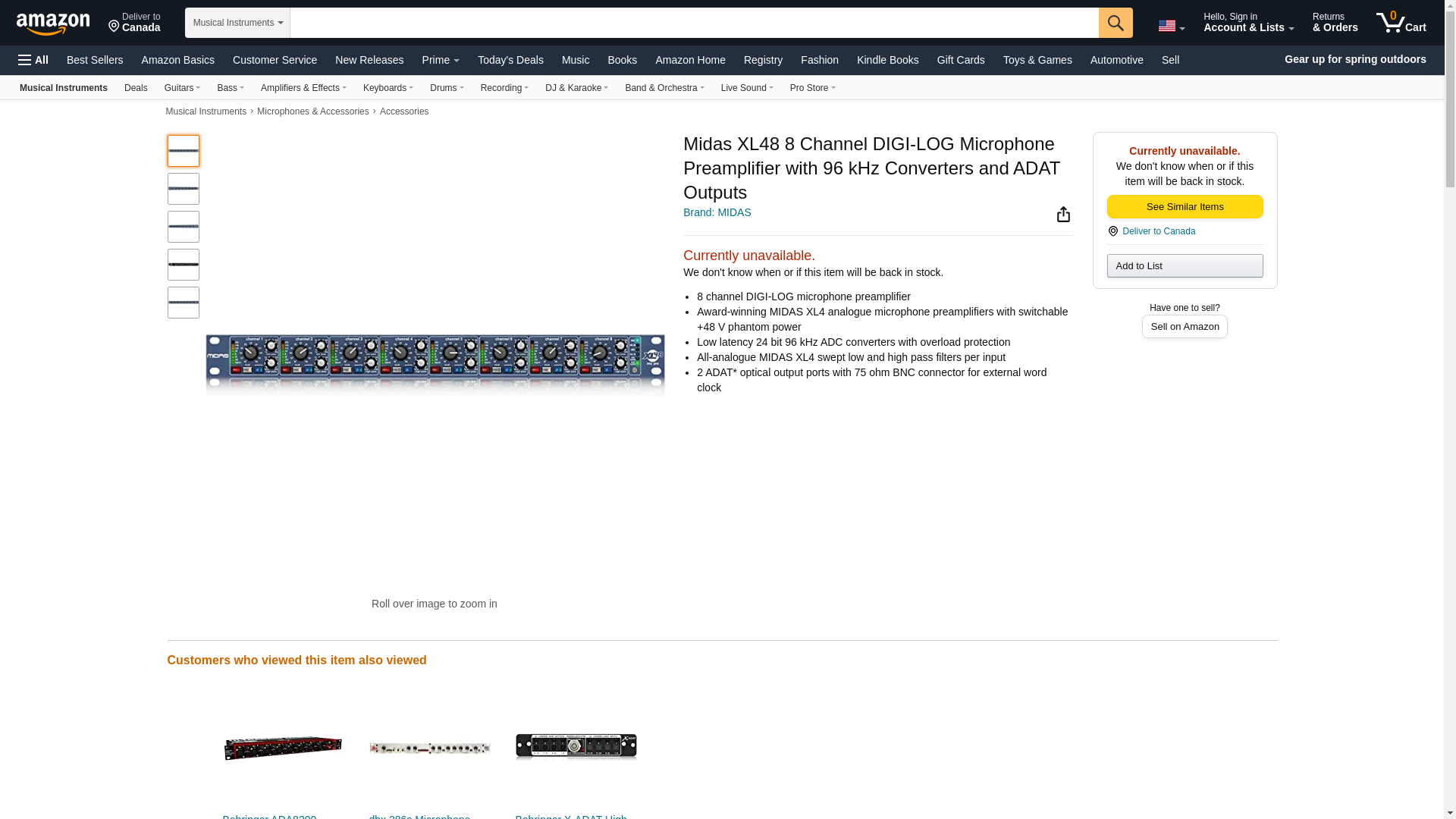Open the shopping cart icon
This screenshot has height=819, width=1456.
point(1400,23)
